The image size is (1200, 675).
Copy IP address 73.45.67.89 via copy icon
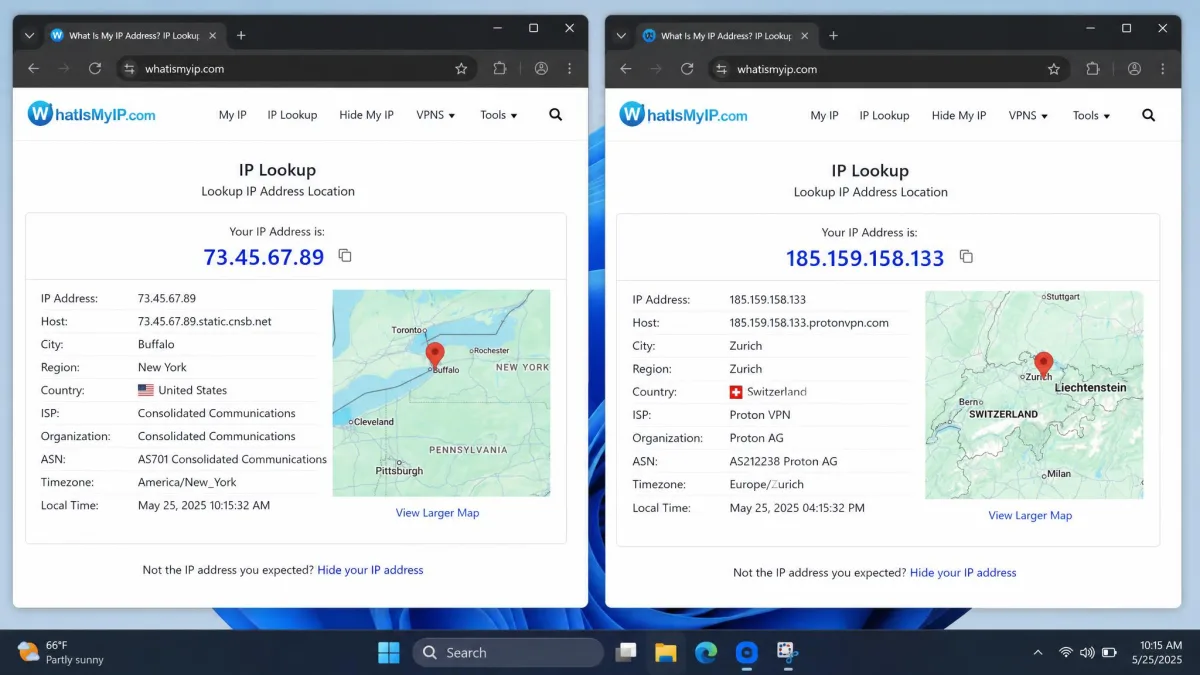pyautogui.click(x=345, y=256)
